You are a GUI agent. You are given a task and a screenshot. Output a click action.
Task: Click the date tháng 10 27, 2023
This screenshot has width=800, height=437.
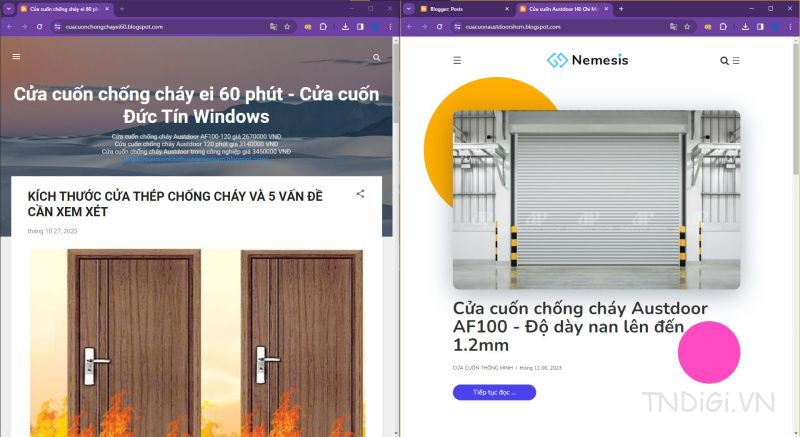tap(52, 231)
